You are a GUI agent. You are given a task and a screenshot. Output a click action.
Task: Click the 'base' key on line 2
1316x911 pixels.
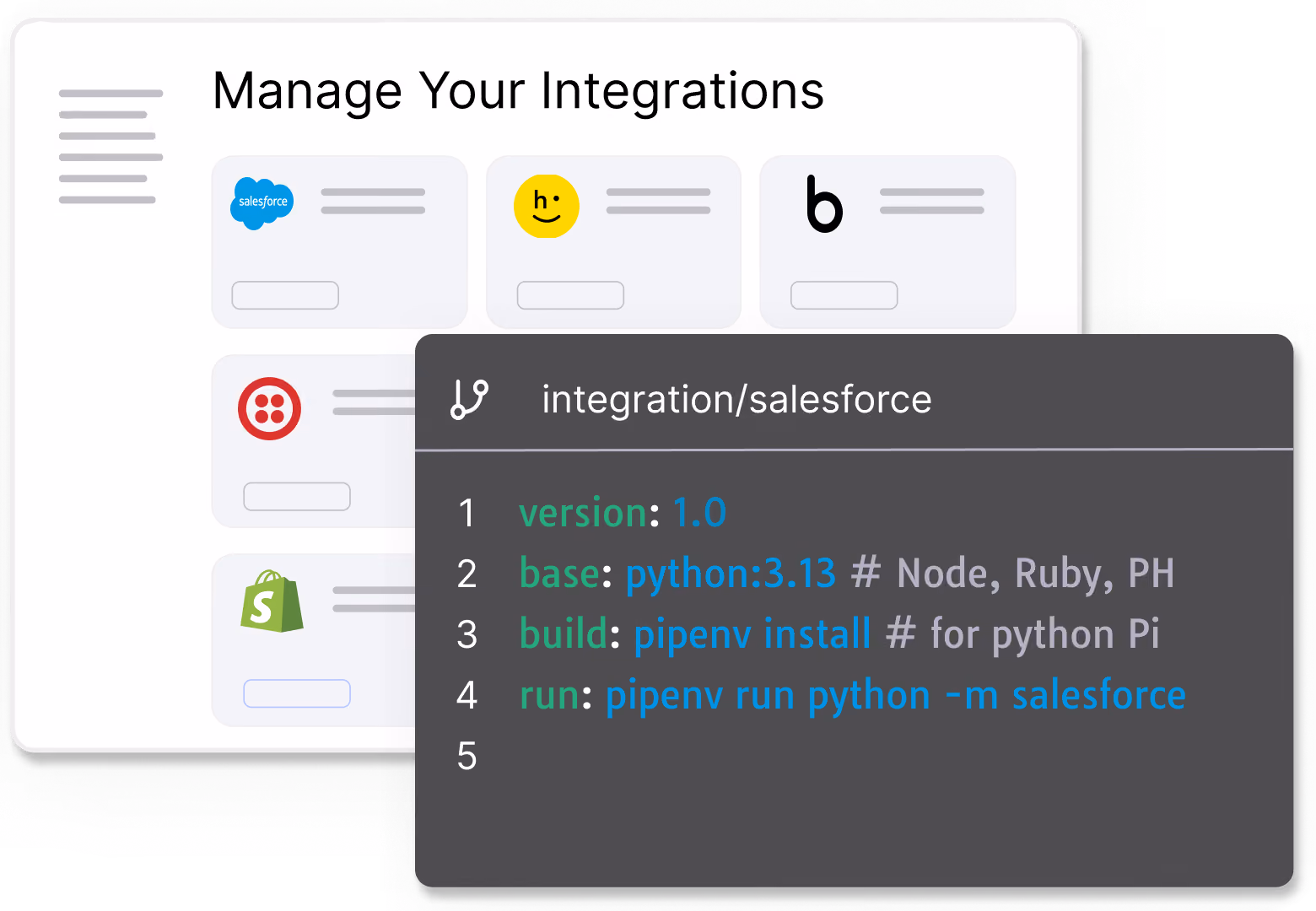click(559, 574)
